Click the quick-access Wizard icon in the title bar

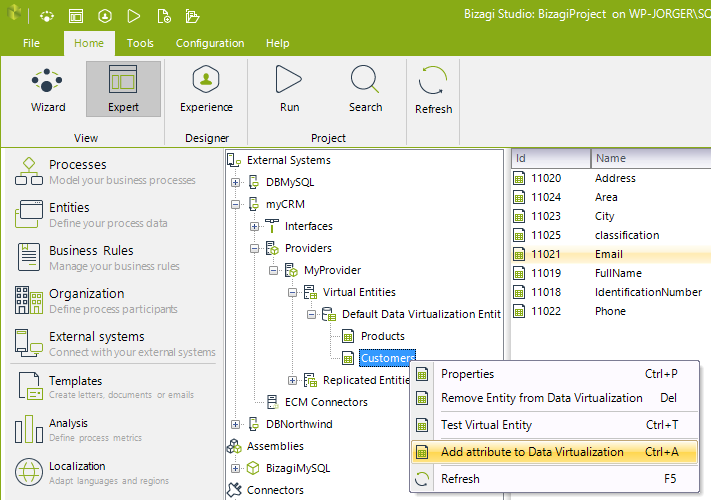coord(47,17)
